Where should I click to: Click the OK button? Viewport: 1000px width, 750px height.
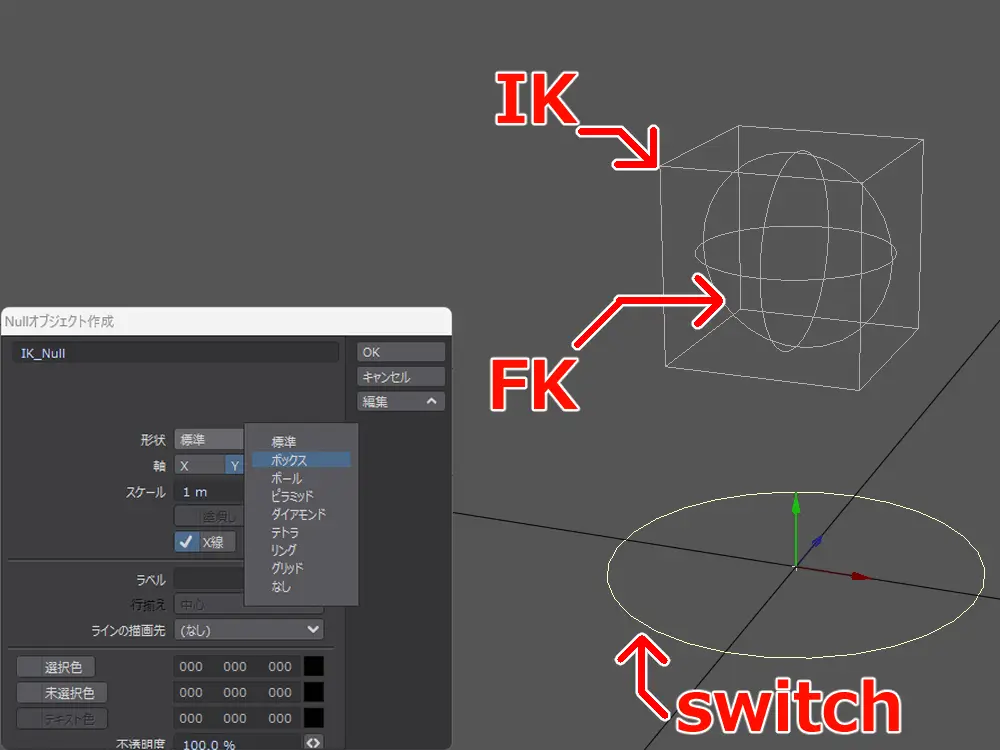tap(401, 352)
